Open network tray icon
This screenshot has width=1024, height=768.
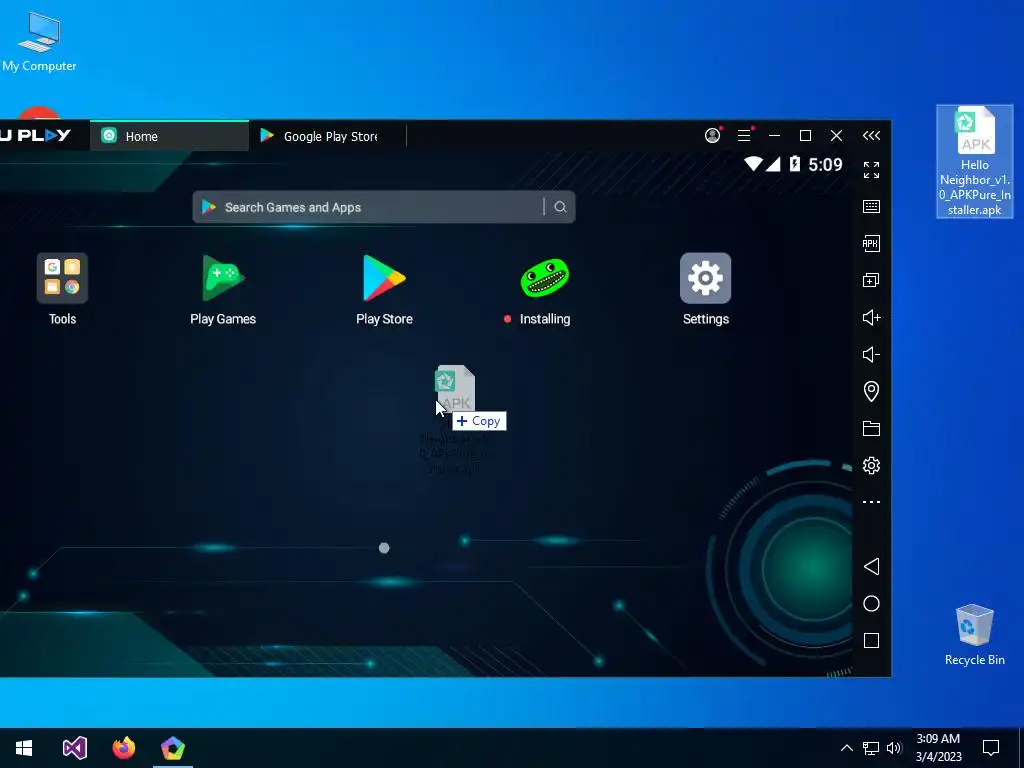coord(870,748)
